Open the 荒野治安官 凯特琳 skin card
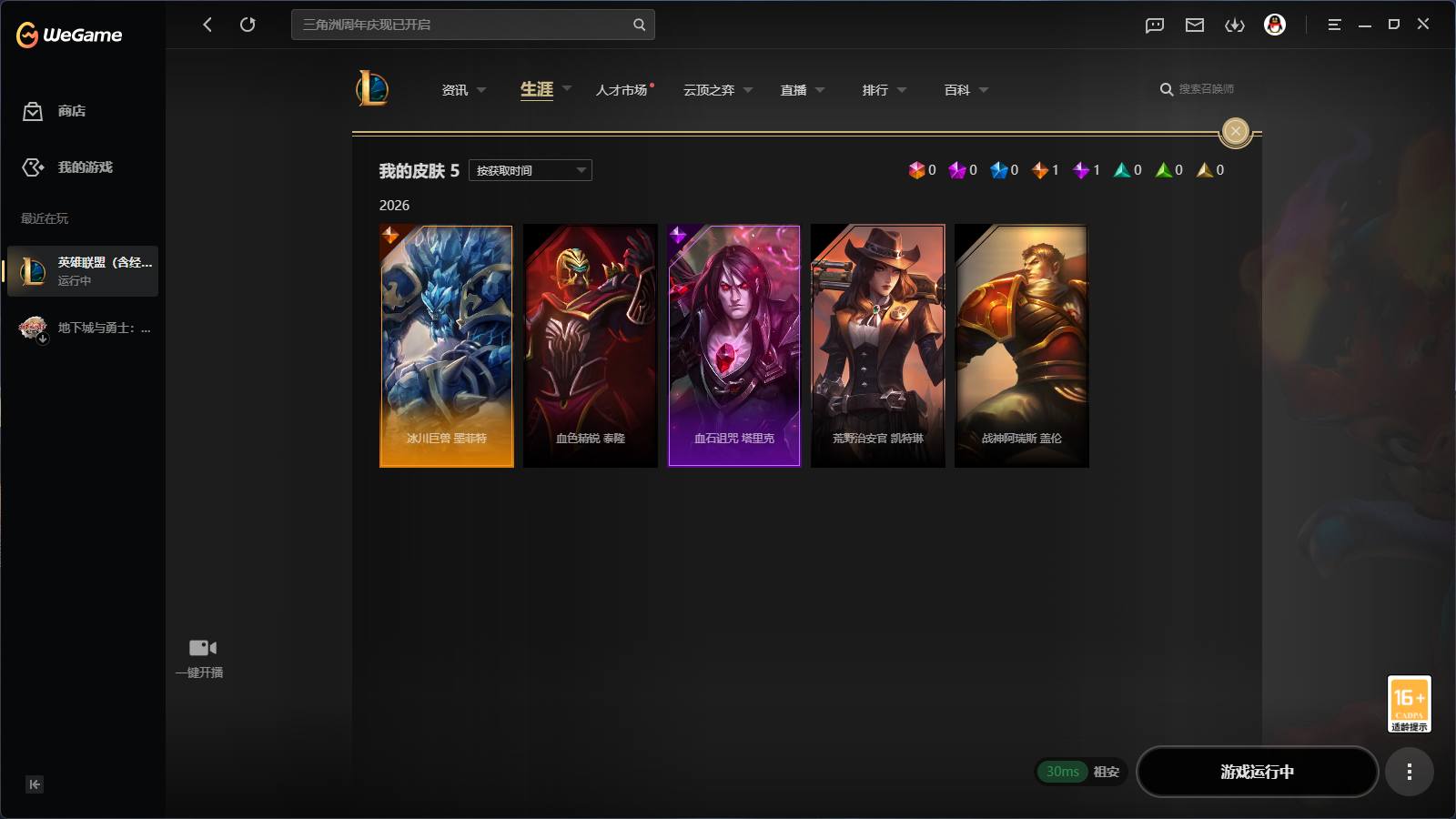The width and height of the screenshot is (1456, 819). (878, 347)
